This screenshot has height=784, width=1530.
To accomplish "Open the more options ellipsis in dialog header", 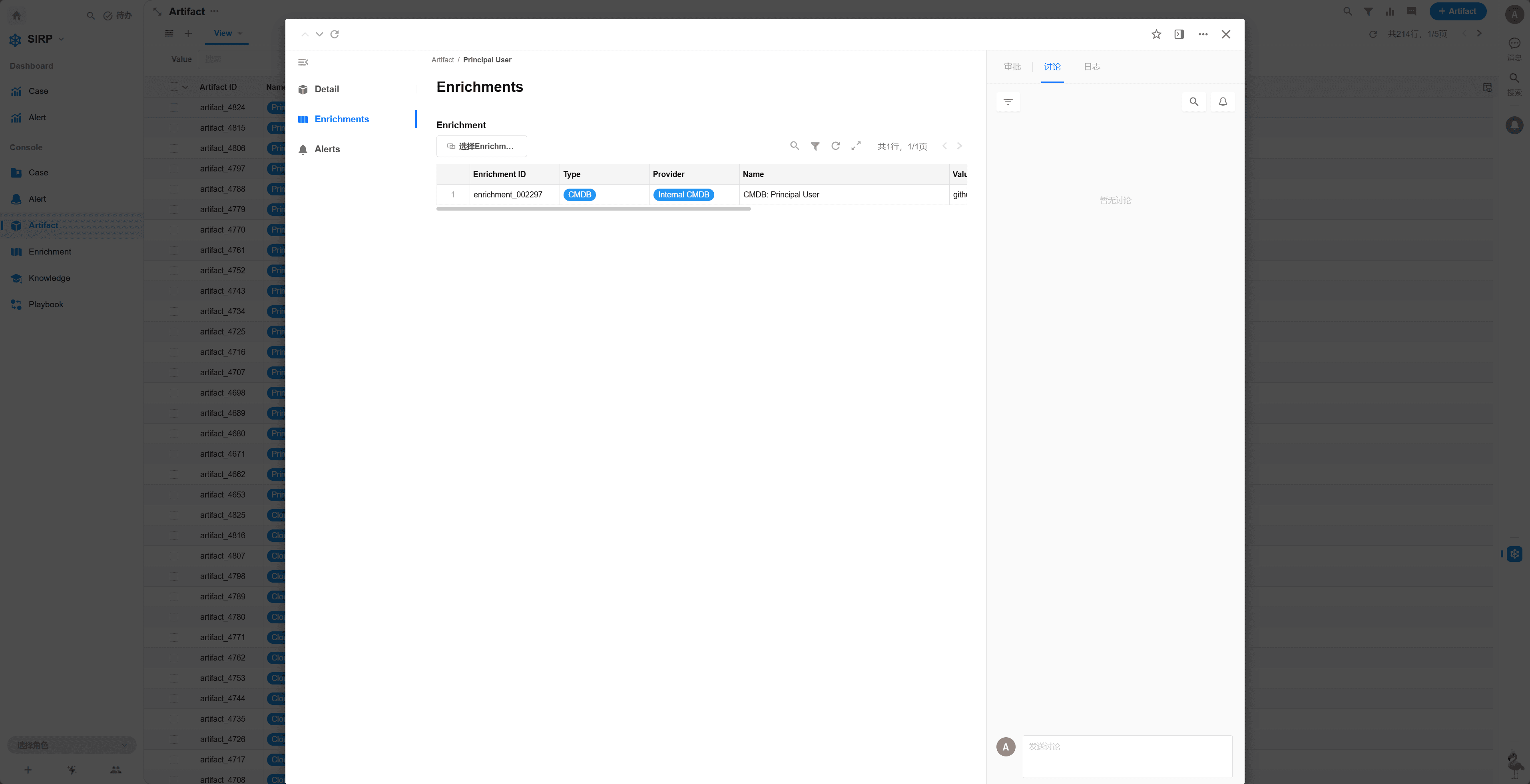I will click(1203, 34).
